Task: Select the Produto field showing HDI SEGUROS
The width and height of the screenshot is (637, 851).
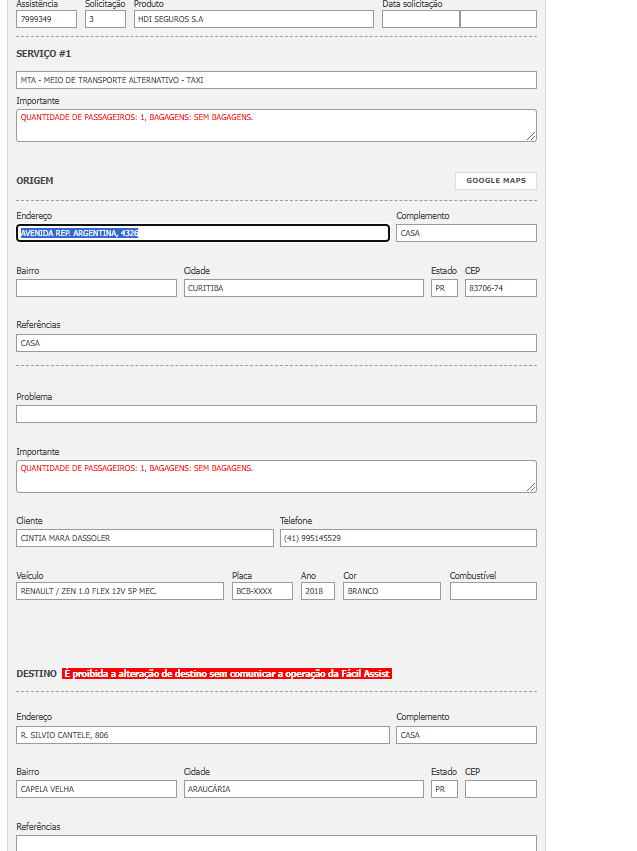Action: click(x=253, y=19)
